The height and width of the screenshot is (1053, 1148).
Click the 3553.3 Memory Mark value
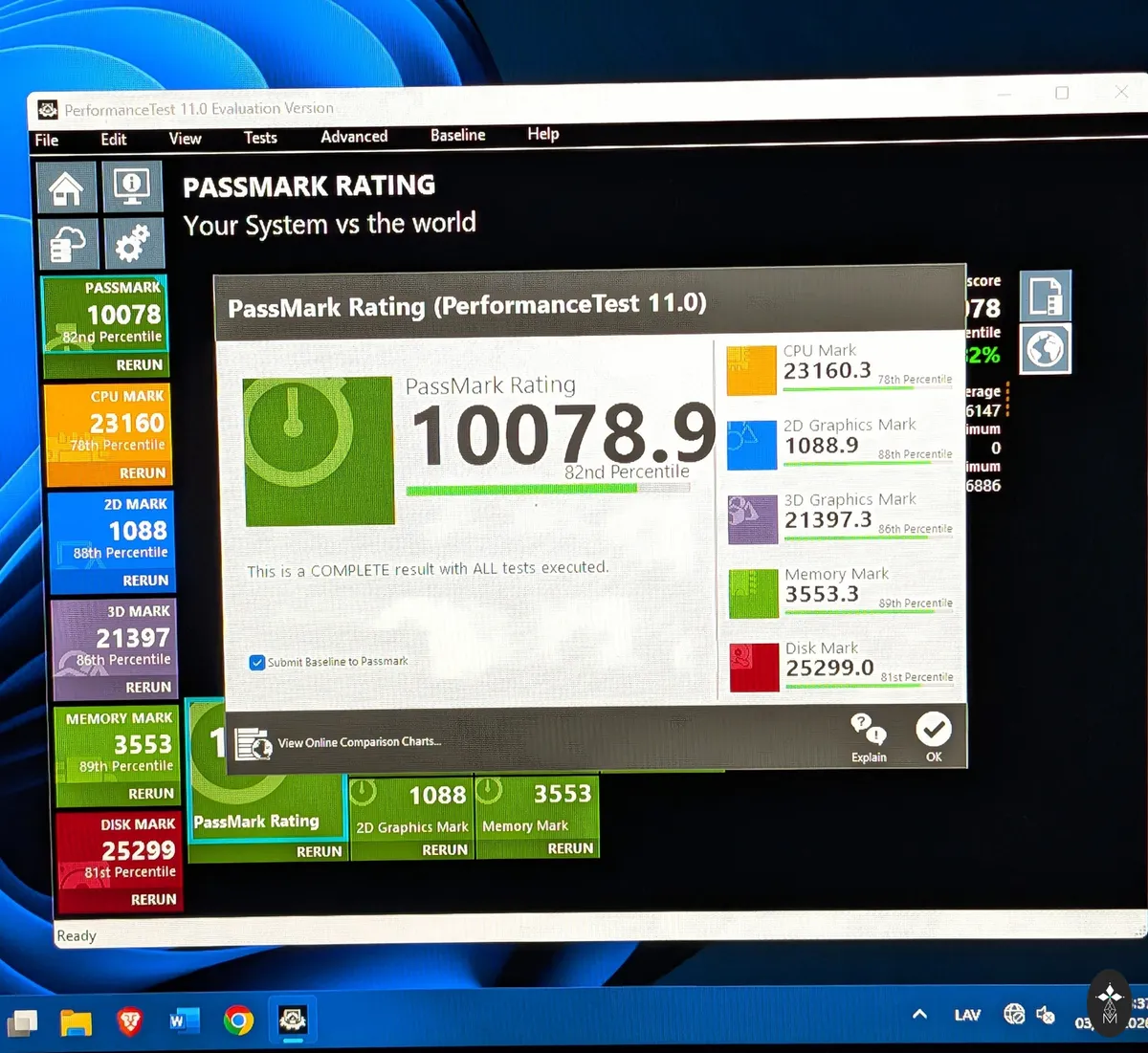pos(822,595)
